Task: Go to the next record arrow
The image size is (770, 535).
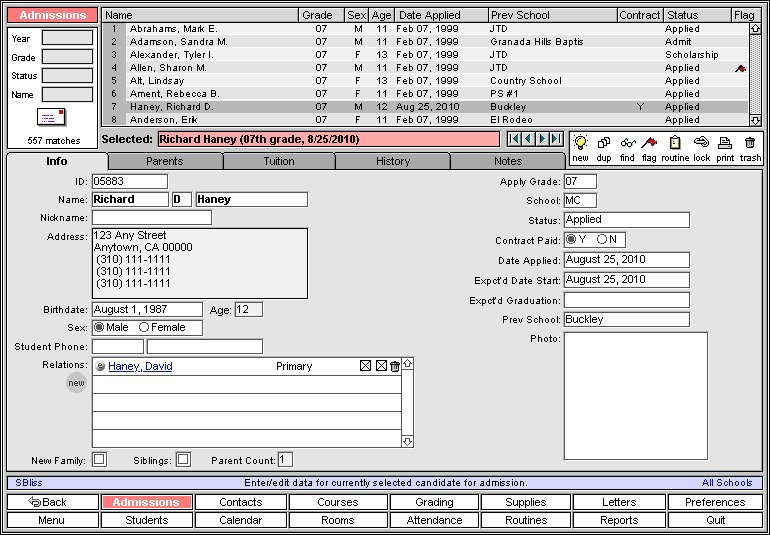Action: coord(542,139)
